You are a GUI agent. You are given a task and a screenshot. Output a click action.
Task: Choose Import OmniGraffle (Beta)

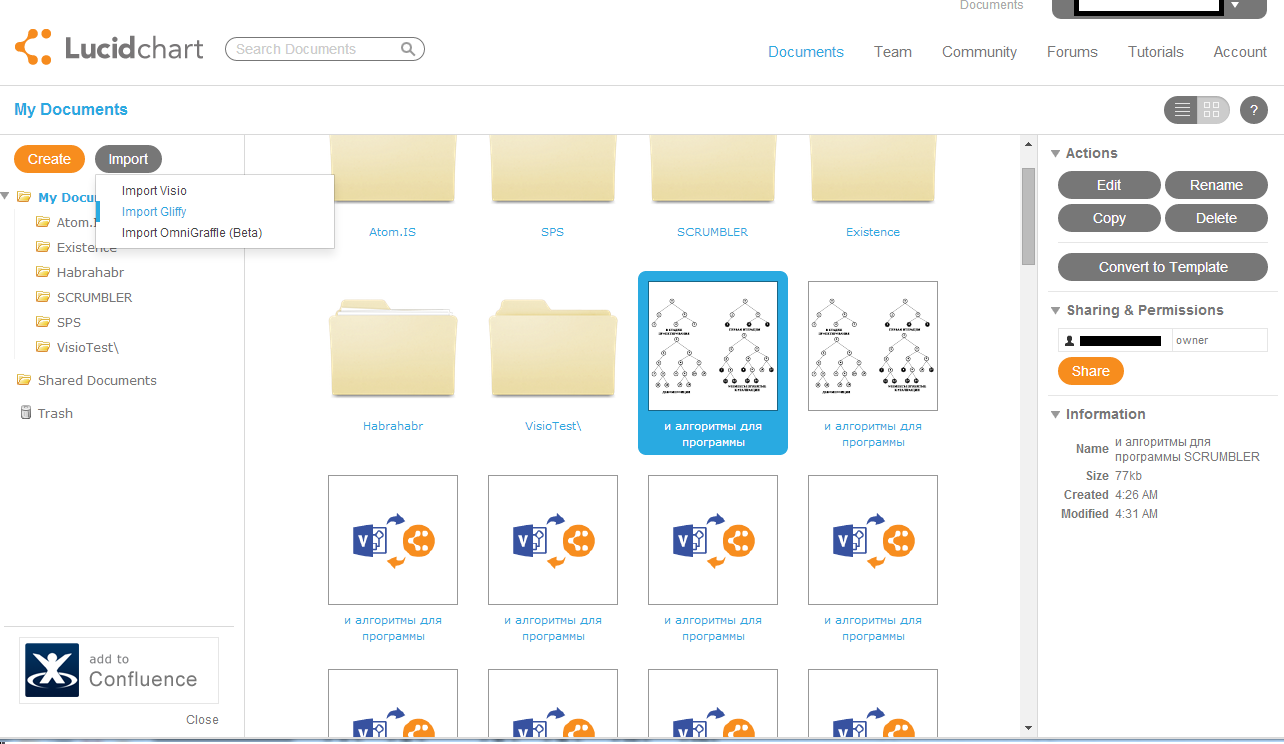click(x=192, y=233)
